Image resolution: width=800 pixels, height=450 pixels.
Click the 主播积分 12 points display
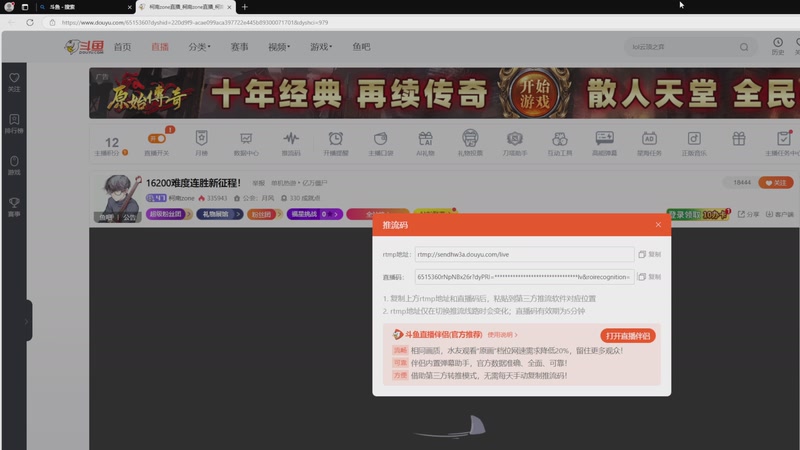[x=112, y=145]
